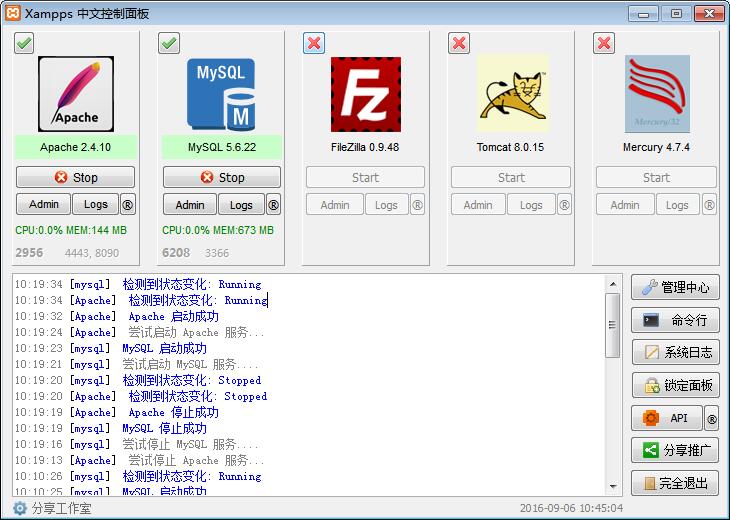Click the ® icon beside Apache Logs
The image size is (730, 520).
128,204
